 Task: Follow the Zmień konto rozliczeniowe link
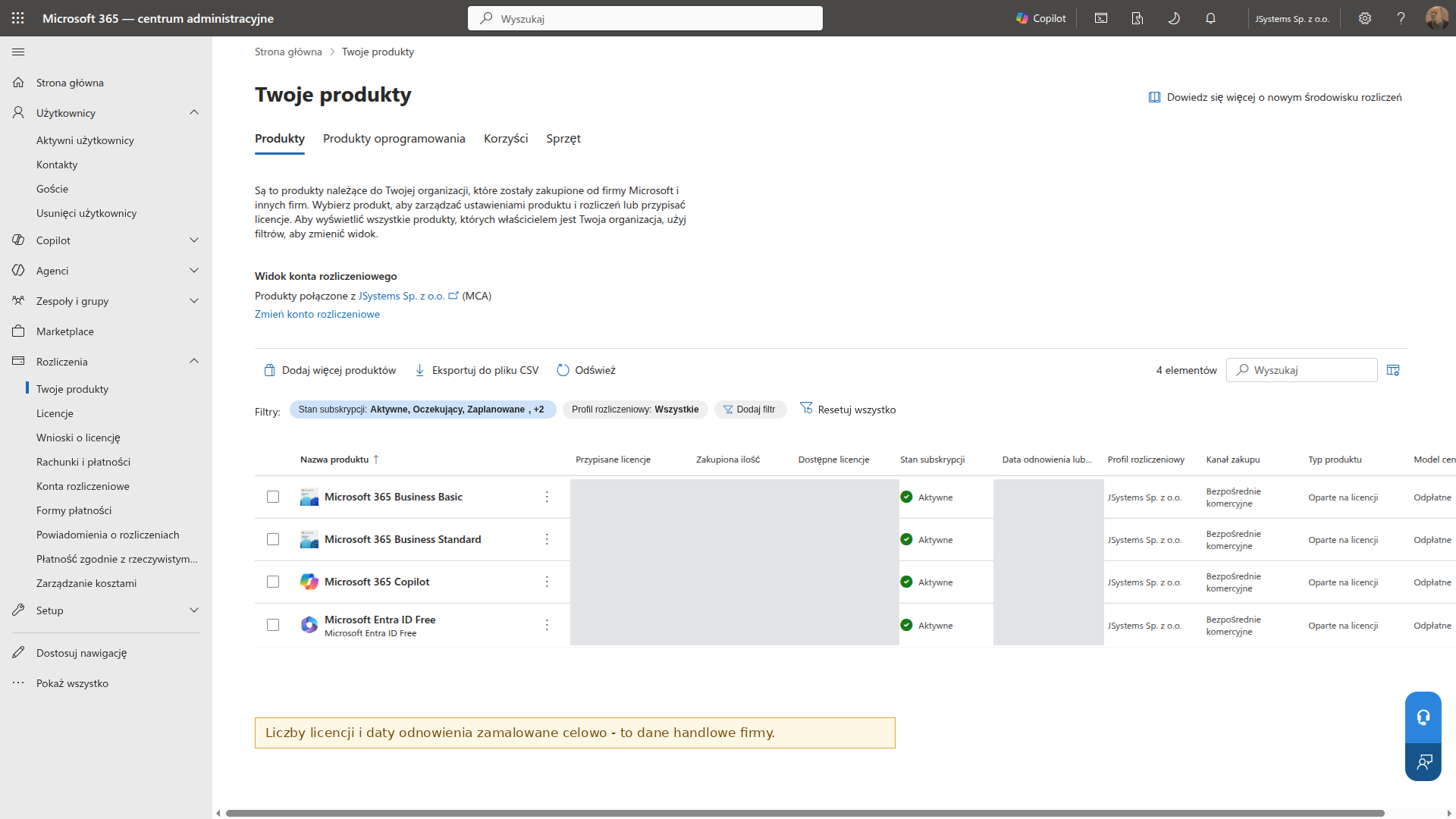pos(317,314)
